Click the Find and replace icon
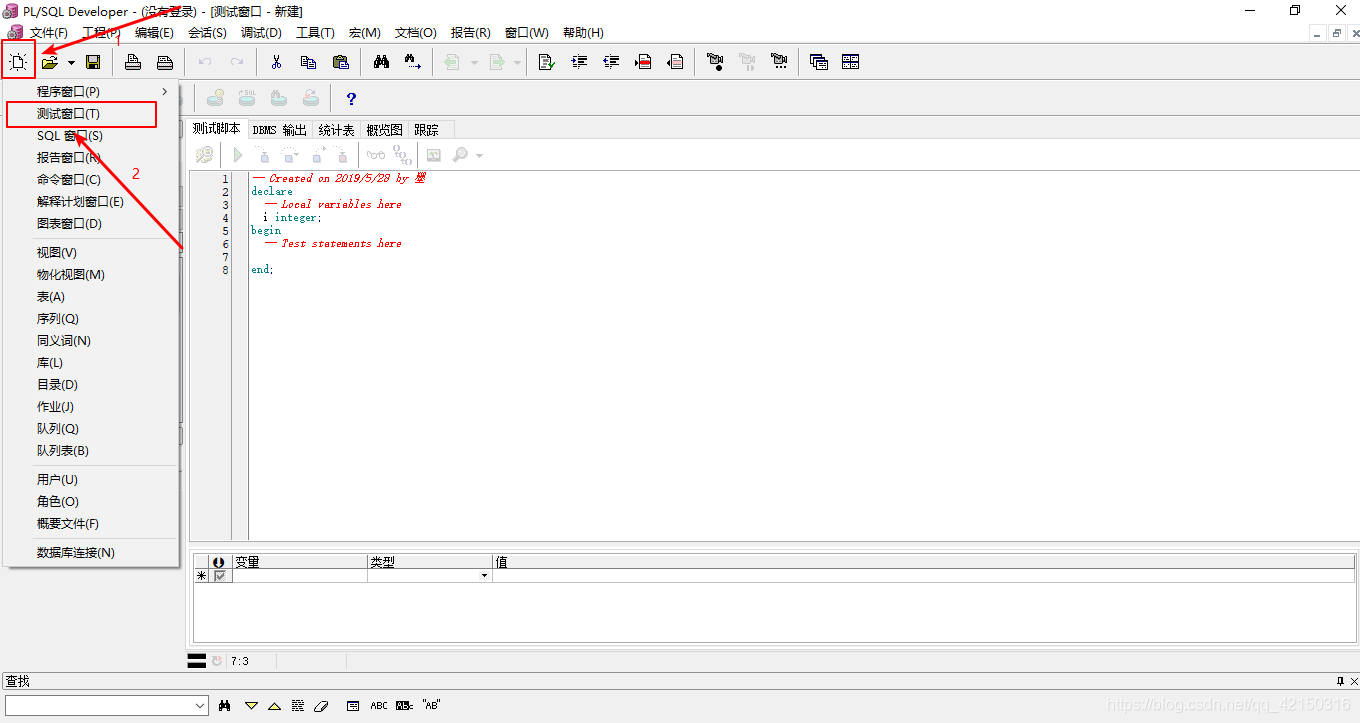Screen dimensions: 1360x723 [413, 62]
